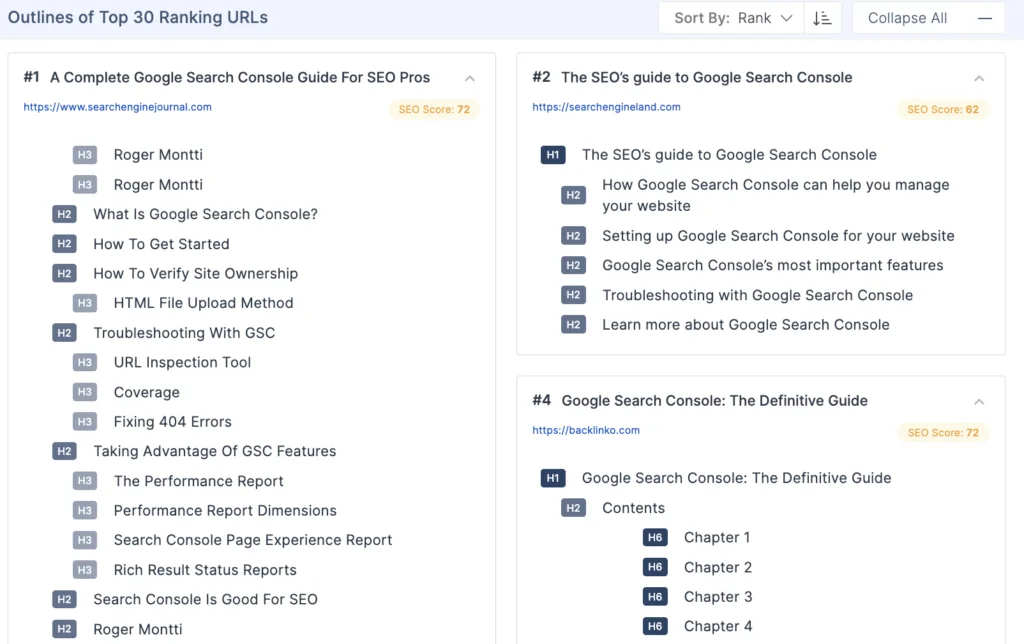
Task: Click H2 icon beside Setting up Google Search Console
Action: click(x=573, y=236)
